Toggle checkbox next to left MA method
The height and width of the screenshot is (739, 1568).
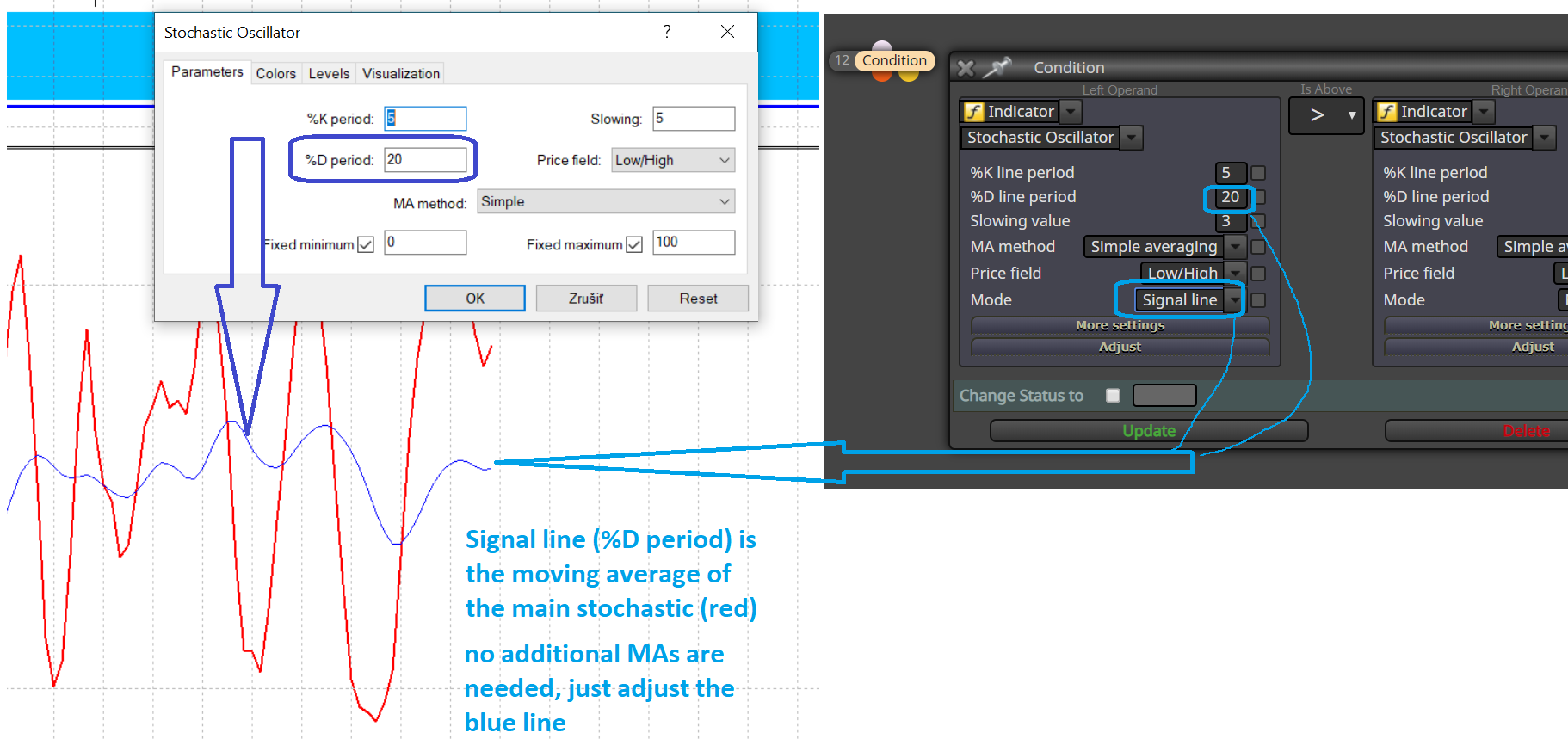coord(1258,247)
